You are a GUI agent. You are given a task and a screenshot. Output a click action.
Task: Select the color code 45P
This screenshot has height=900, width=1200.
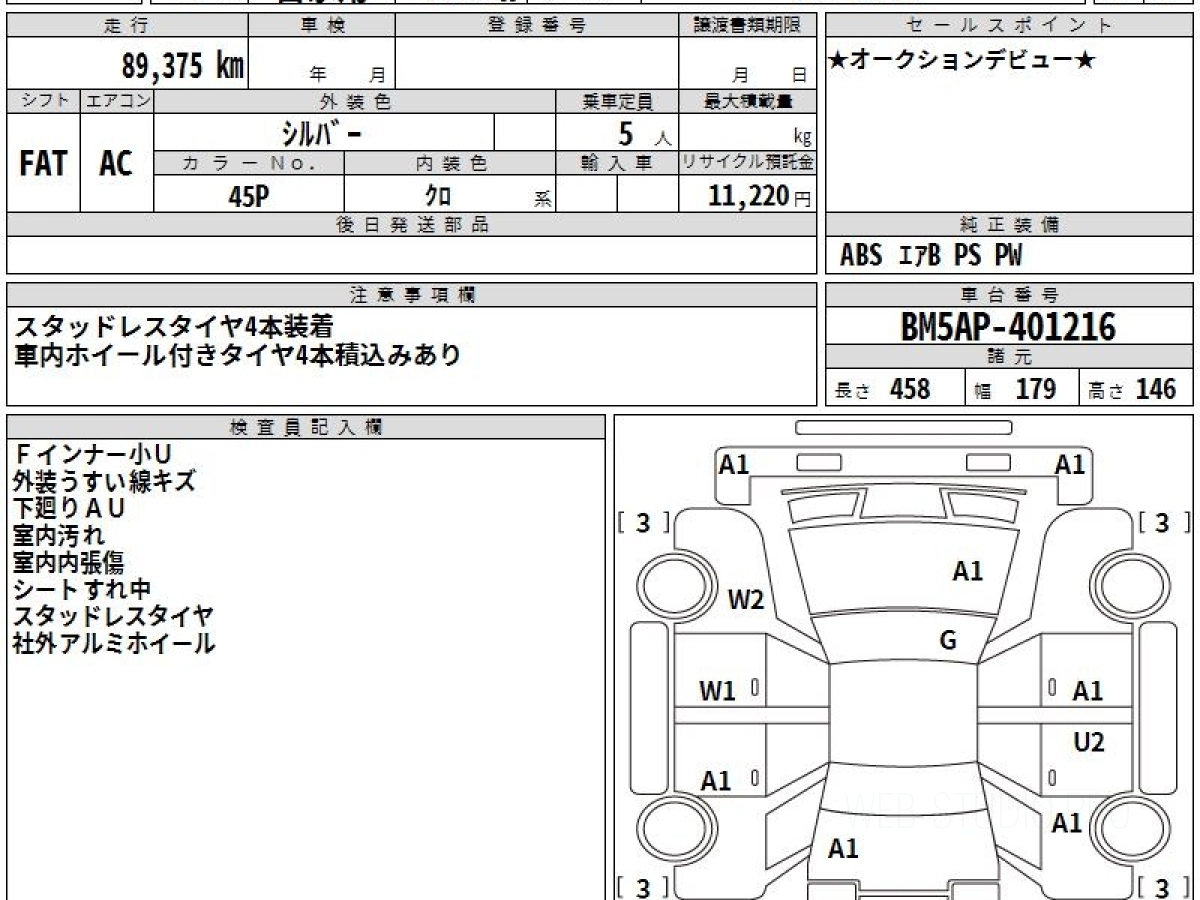[x=248, y=196]
